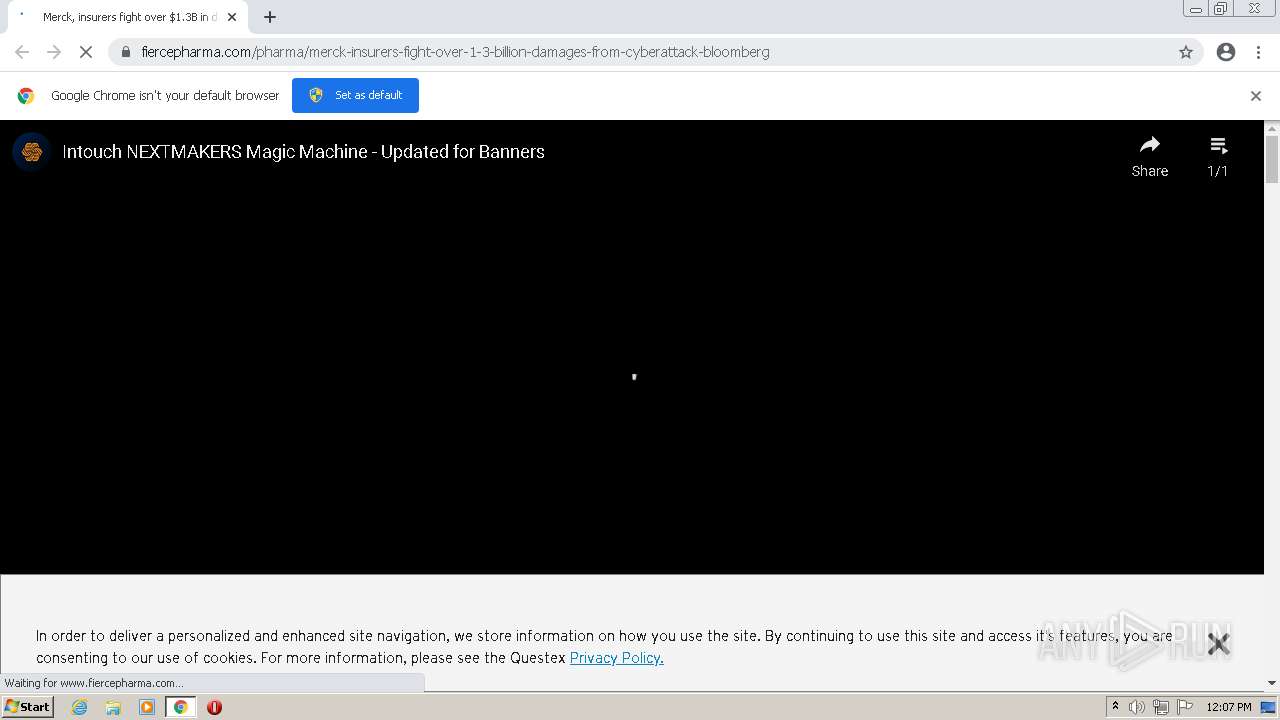Open the media player taskbar icon
The width and height of the screenshot is (1280, 720).
(147, 707)
